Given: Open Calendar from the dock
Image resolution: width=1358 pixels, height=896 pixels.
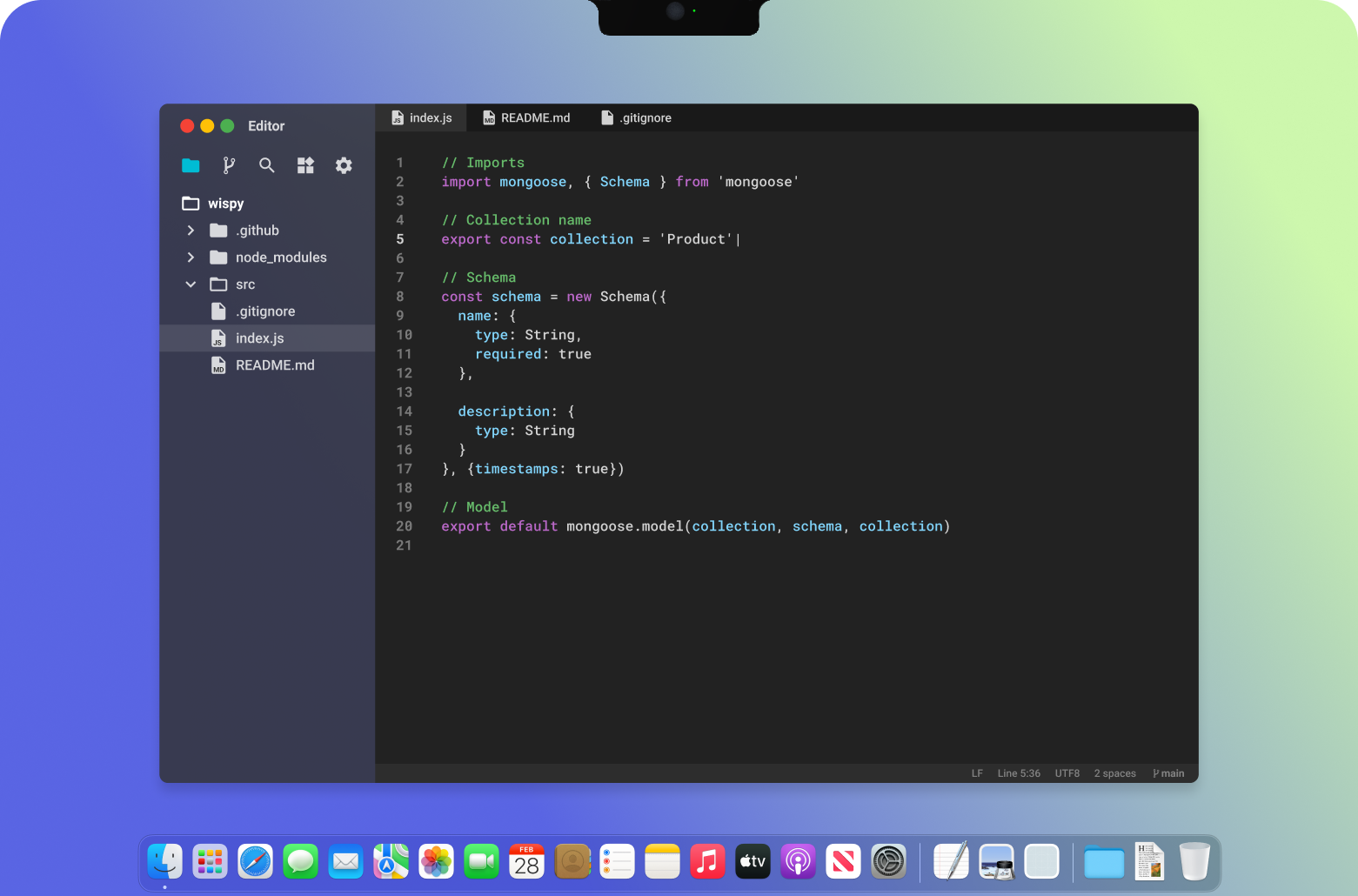Looking at the screenshot, I should click(x=526, y=862).
